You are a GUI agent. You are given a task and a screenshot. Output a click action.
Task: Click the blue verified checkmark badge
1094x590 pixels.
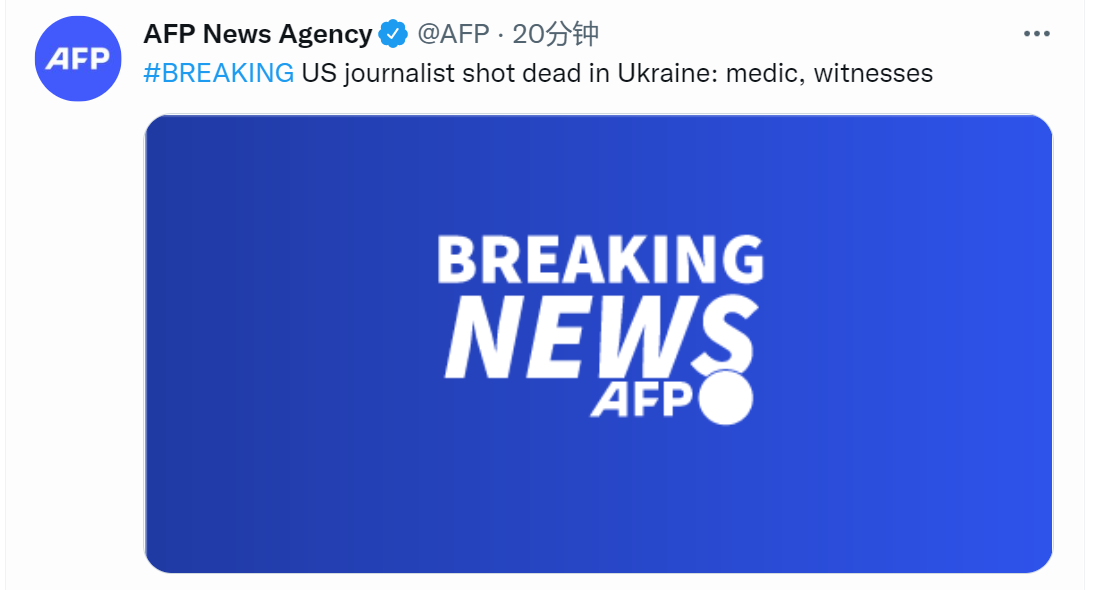coord(394,33)
